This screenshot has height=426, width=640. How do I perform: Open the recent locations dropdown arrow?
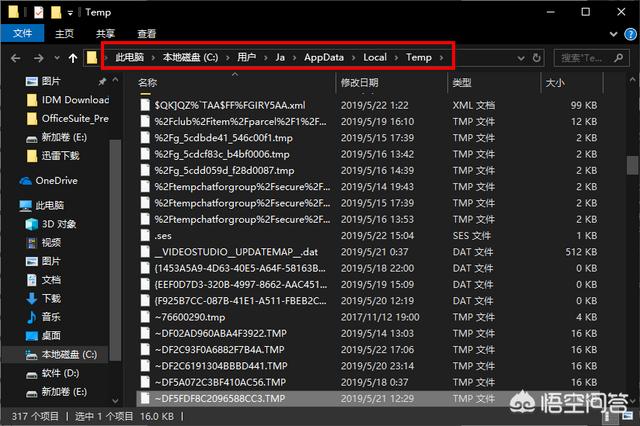[x=57, y=58]
